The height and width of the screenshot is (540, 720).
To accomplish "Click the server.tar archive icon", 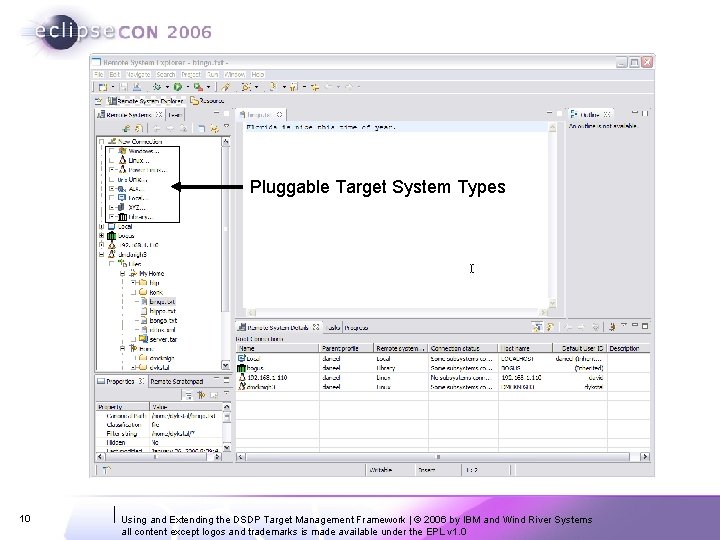I will (143, 339).
